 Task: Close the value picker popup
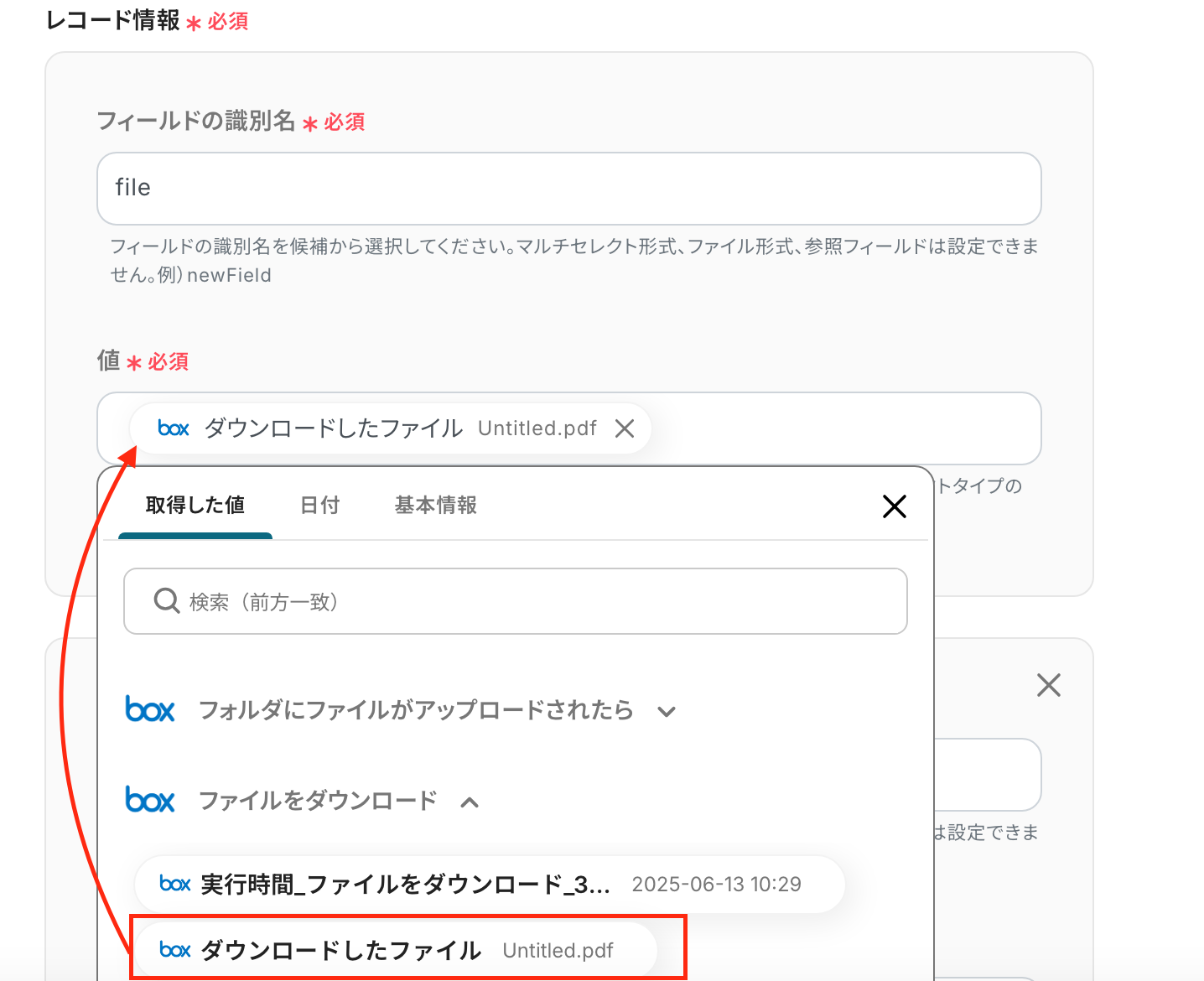tap(894, 506)
